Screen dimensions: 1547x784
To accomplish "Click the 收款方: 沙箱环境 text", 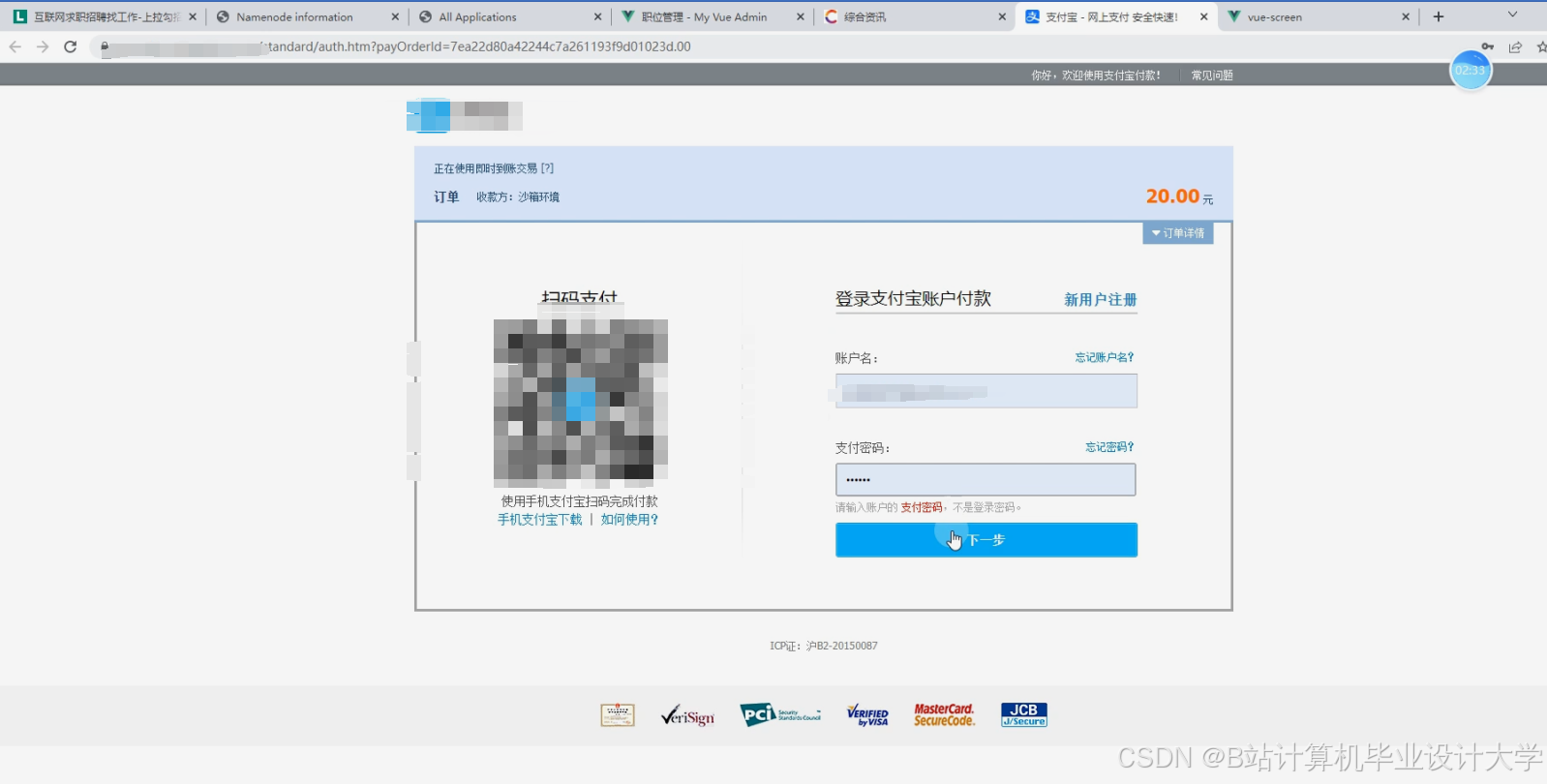I will click(518, 196).
